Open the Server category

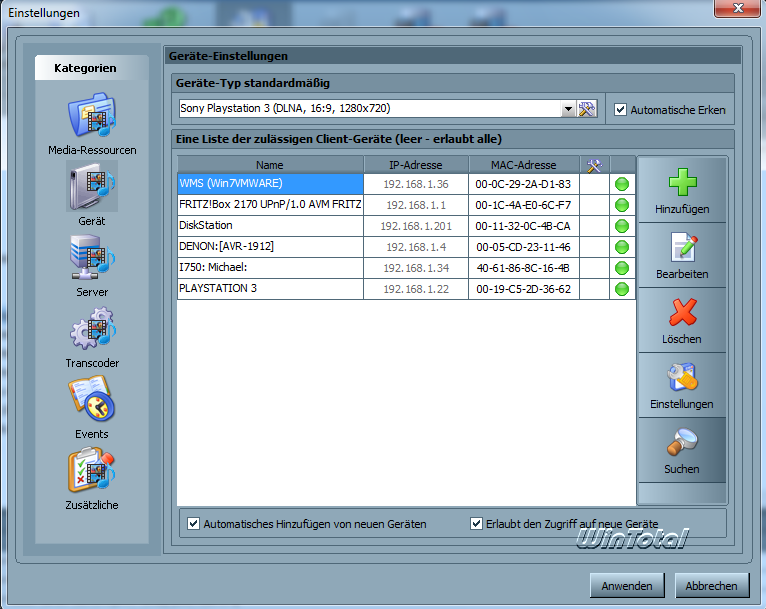tap(92, 266)
